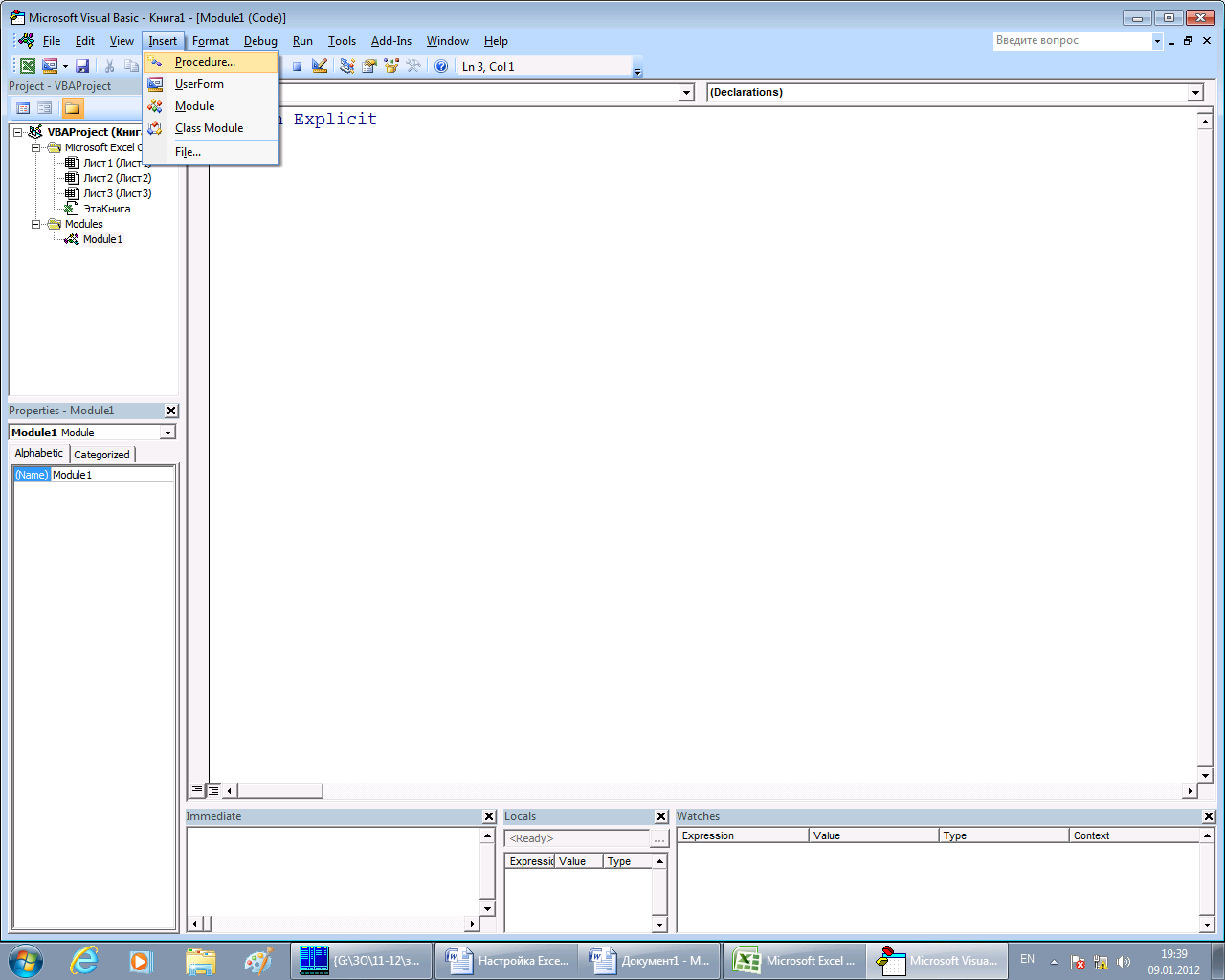Click the blue Help question mark icon
The width and height of the screenshot is (1225, 980).
441,66
